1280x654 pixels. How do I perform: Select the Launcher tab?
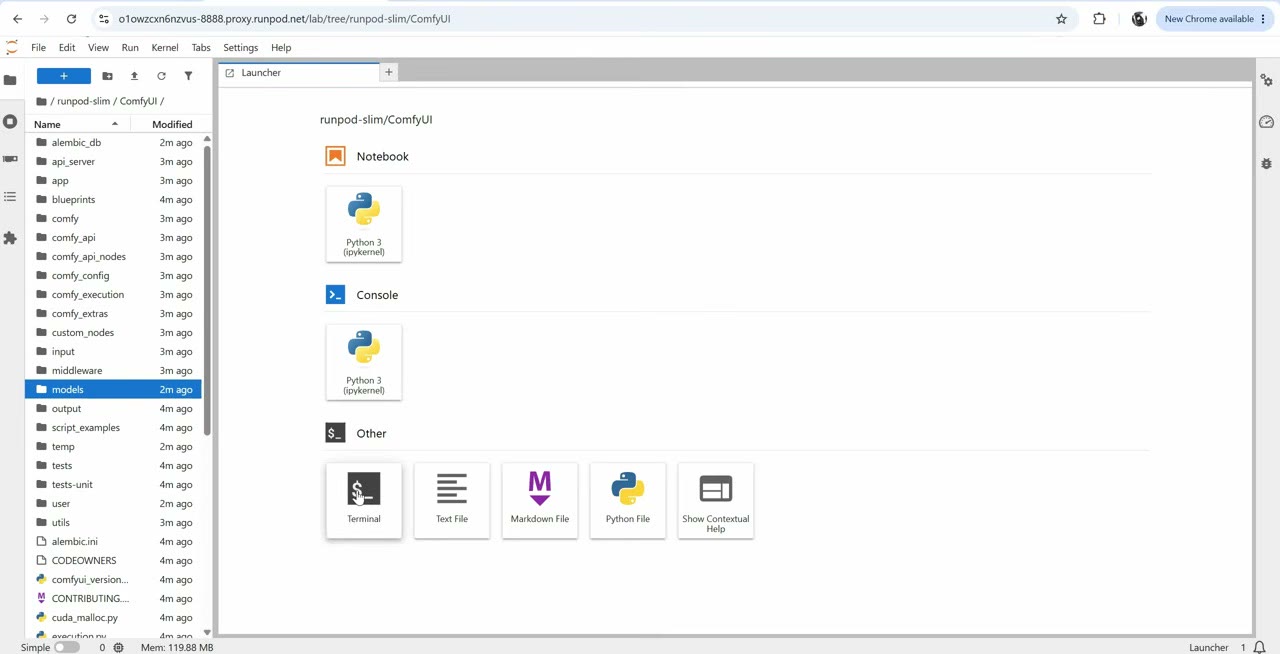pyautogui.click(x=298, y=72)
